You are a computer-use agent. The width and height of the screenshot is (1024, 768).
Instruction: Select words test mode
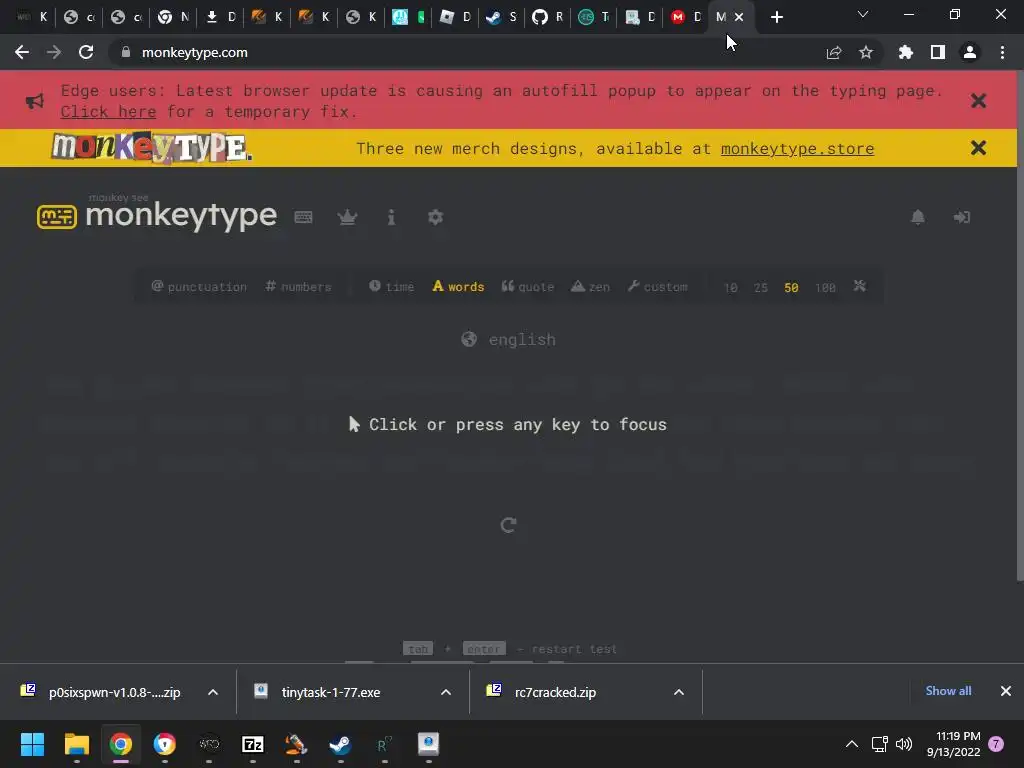(x=458, y=287)
